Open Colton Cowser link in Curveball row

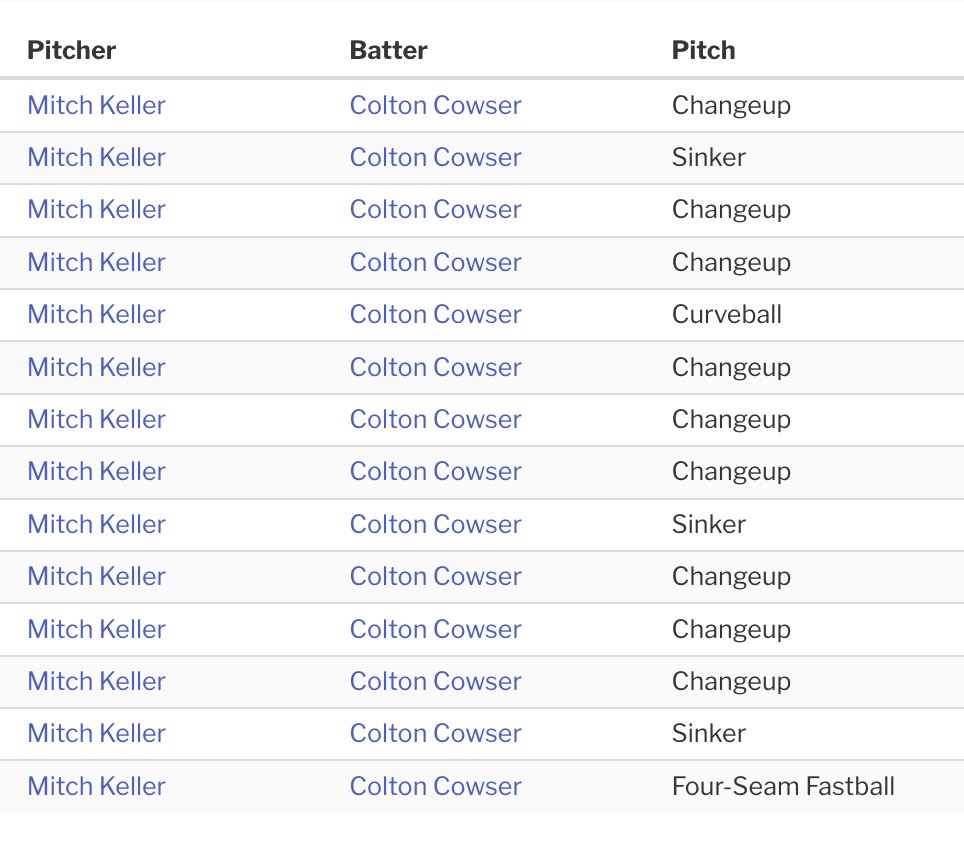(x=435, y=314)
